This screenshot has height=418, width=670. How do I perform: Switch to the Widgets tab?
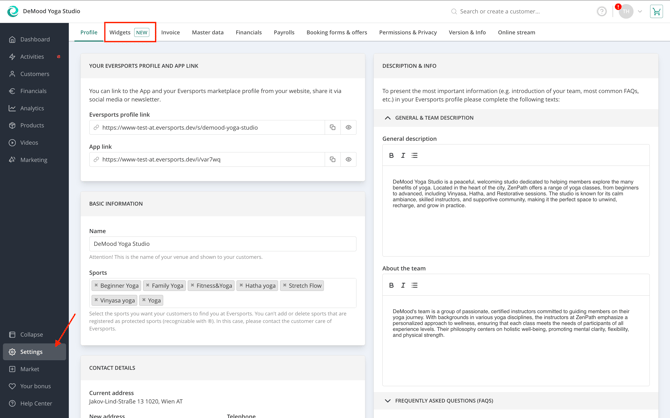click(129, 32)
